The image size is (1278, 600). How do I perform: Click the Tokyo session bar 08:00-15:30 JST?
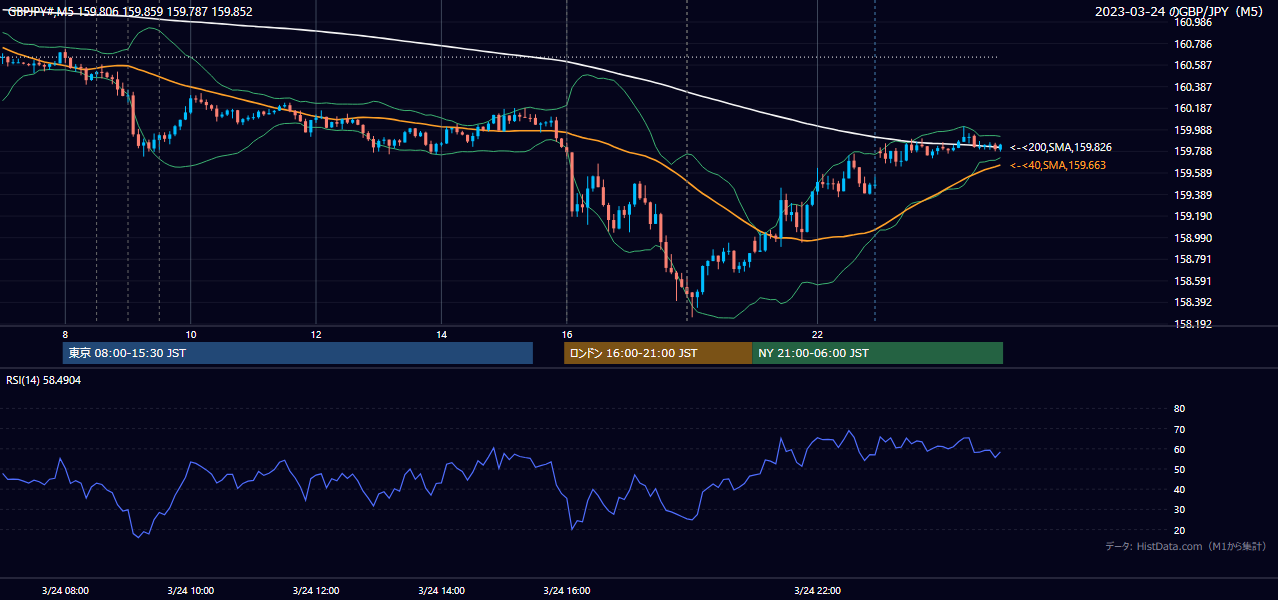[298, 353]
